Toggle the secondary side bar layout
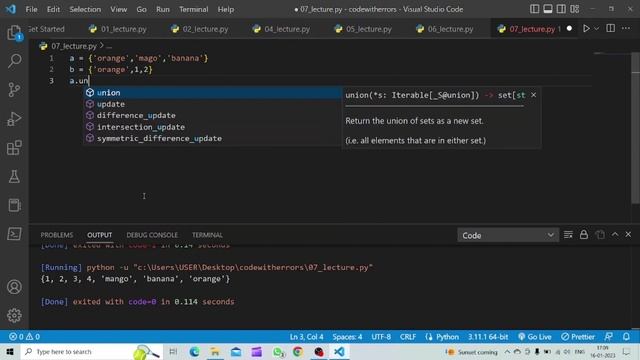640x360 pixels. [561, 9]
